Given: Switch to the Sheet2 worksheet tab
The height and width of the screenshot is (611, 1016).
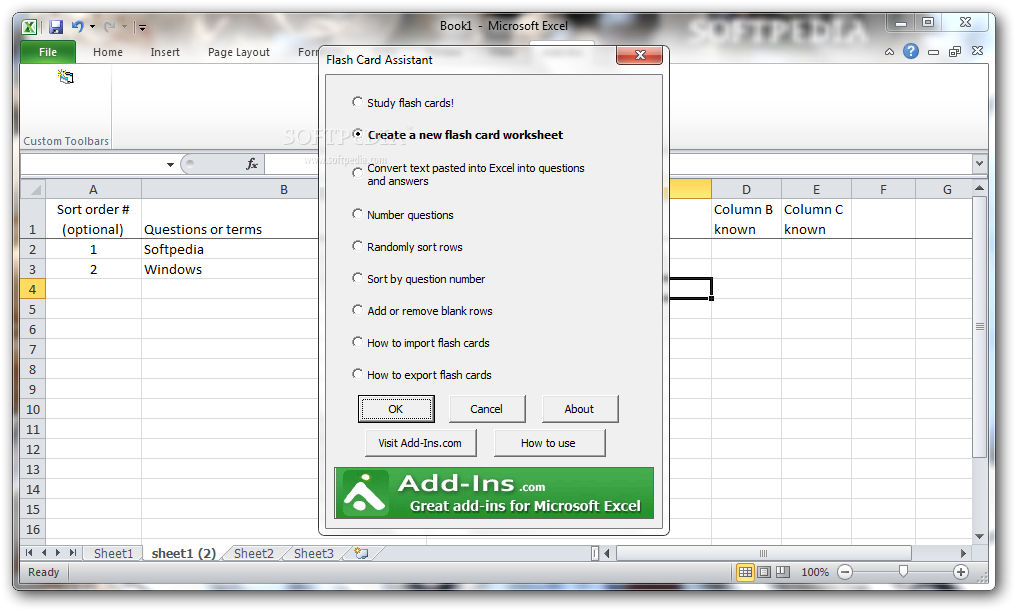Looking at the screenshot, I should coord(253,553).
